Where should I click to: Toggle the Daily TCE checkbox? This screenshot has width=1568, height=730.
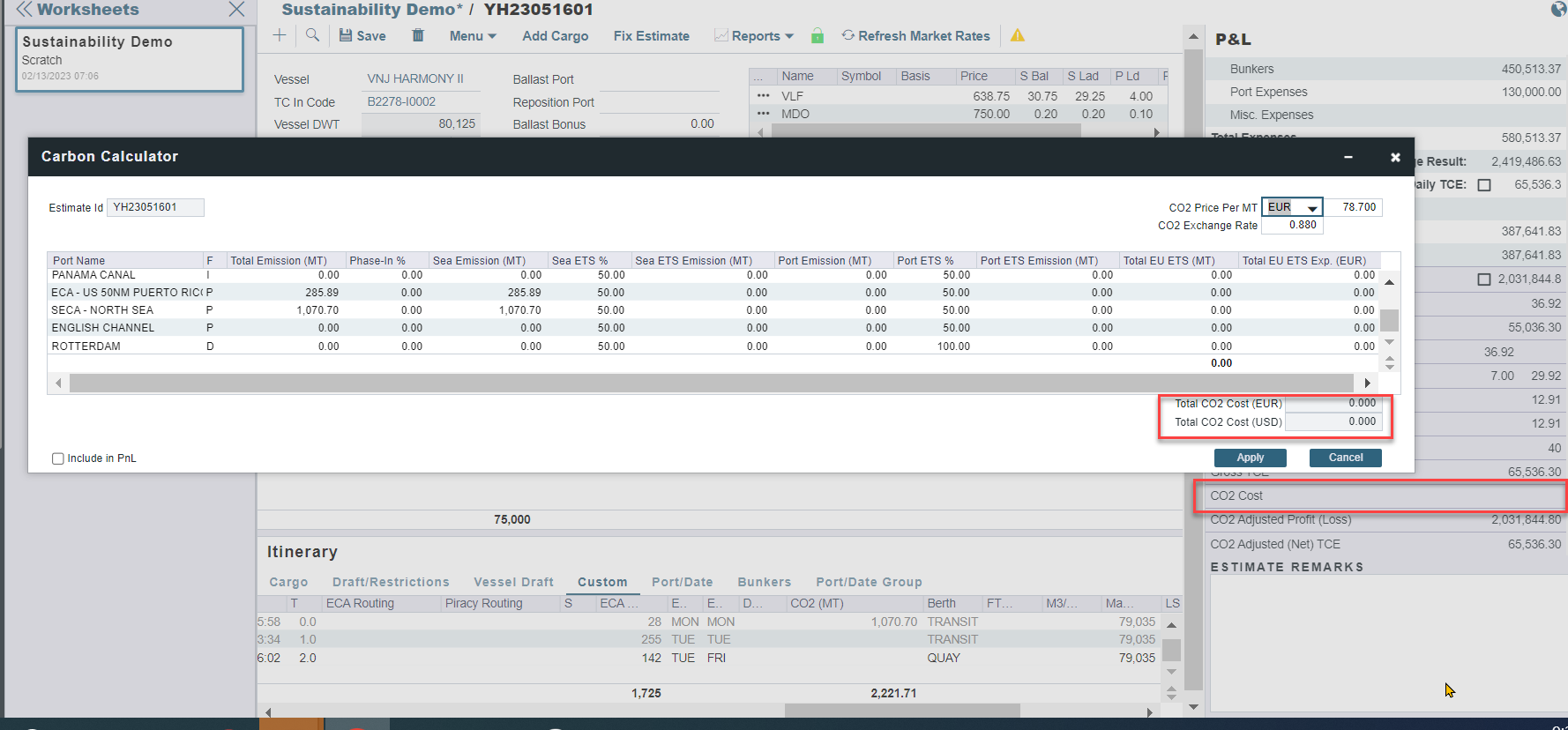(x=1484, y=185)
